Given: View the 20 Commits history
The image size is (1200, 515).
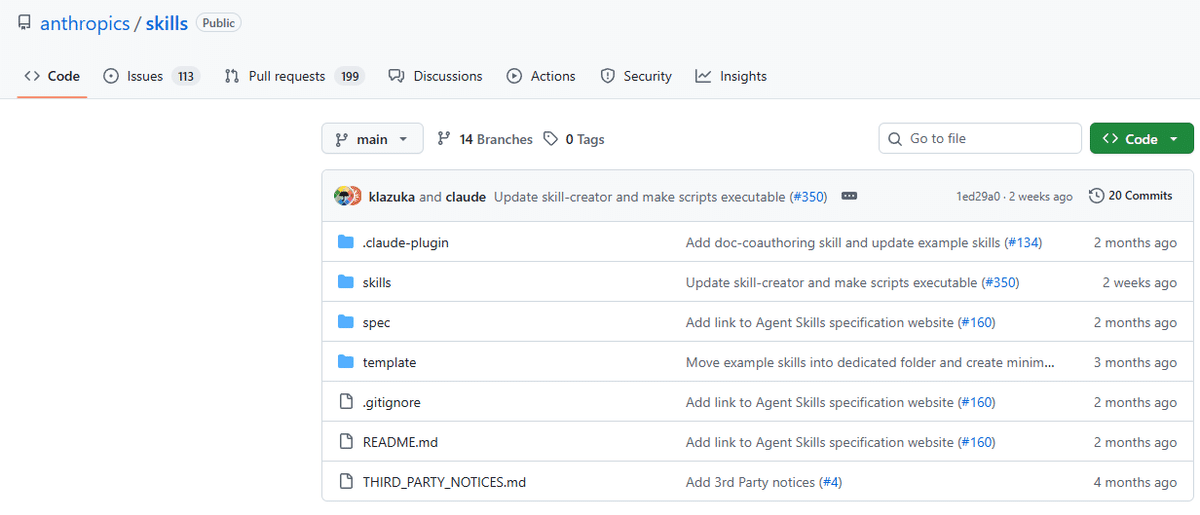Looking at the screenshot, I should (x=1131, y=196).
